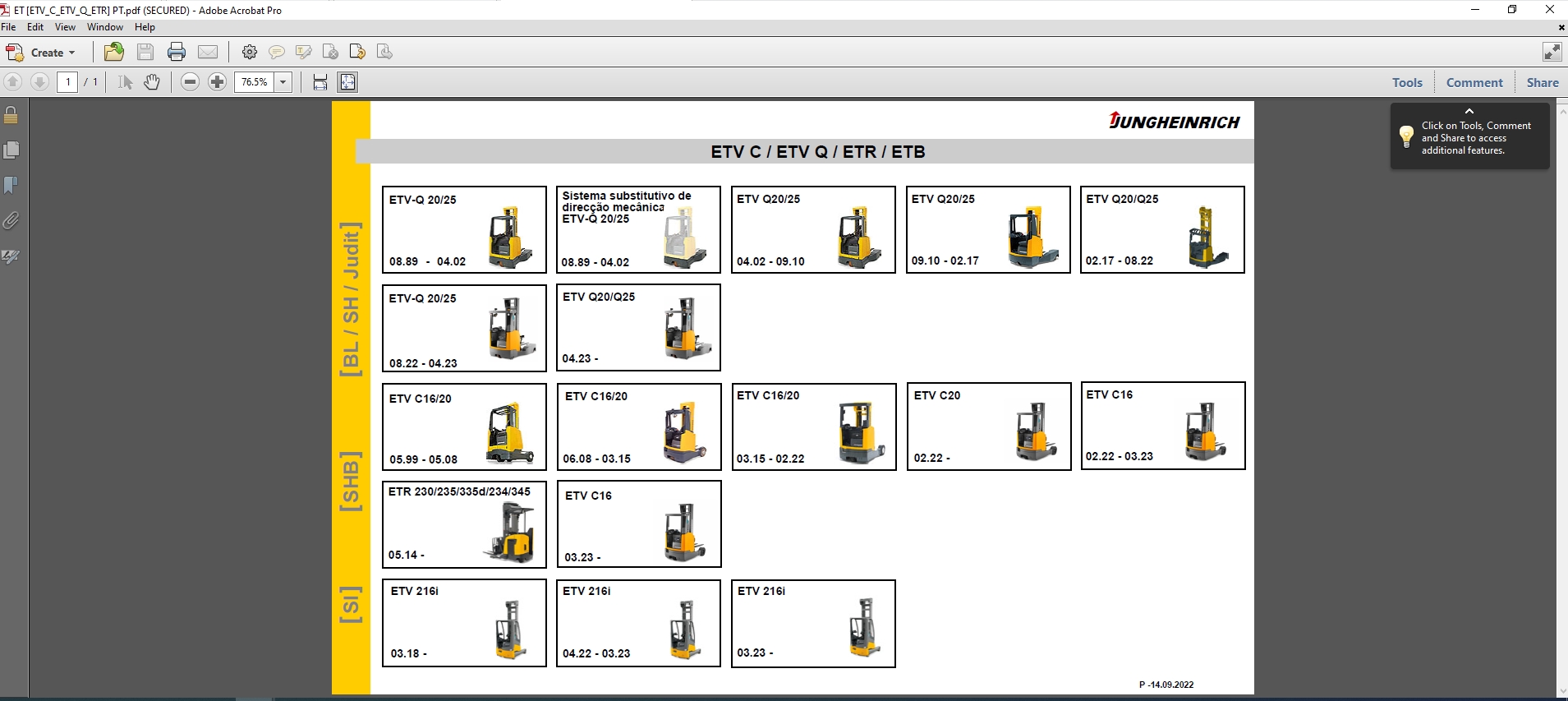Screen dimensions: 1568x701
Task: Open the Edit menu
Action: [35, 27]
